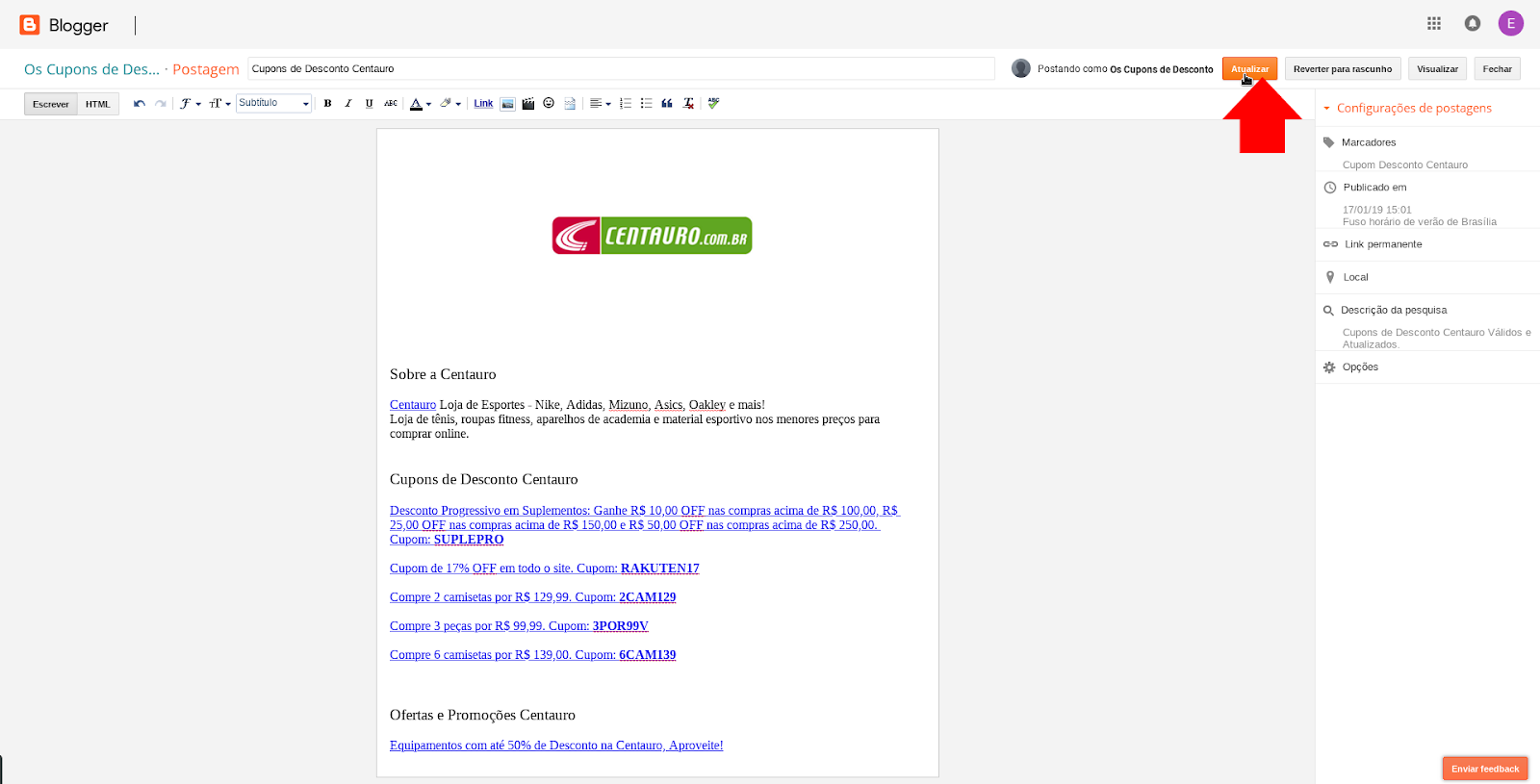Open the text background highlight color picker
Image resolution: width=1540 pixels, height=784 pixels.
click(x=450, y=104)
